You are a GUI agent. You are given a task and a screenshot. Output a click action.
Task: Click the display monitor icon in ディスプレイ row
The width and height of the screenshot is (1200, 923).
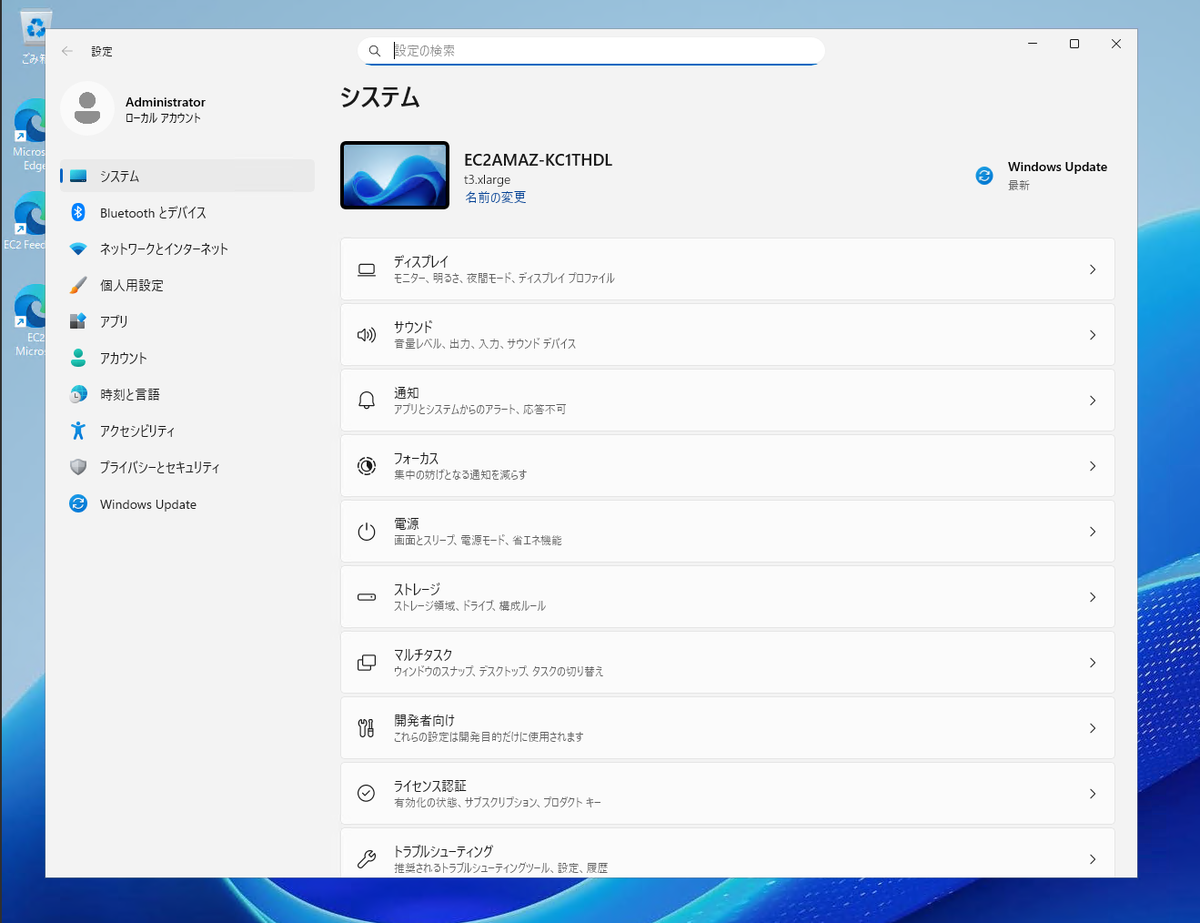366,269
